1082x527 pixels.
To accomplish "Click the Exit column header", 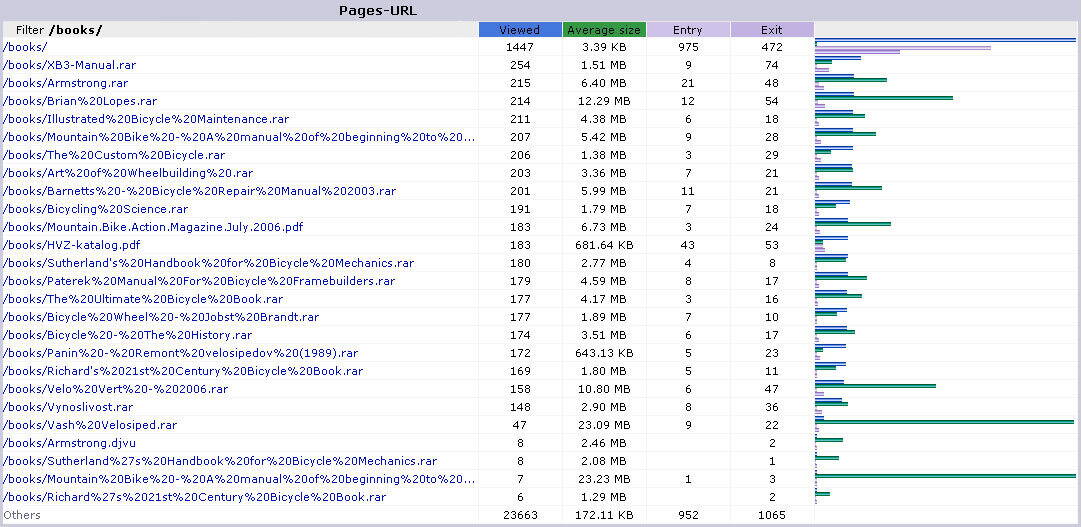I will [x=771, y=30].
